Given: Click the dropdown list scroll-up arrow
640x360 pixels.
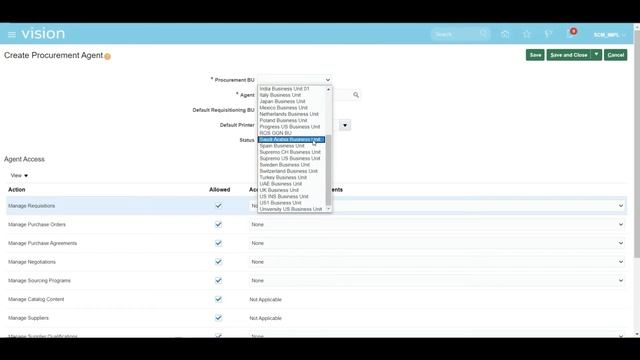Looking at the screenshot, I should tap(328, 89).
